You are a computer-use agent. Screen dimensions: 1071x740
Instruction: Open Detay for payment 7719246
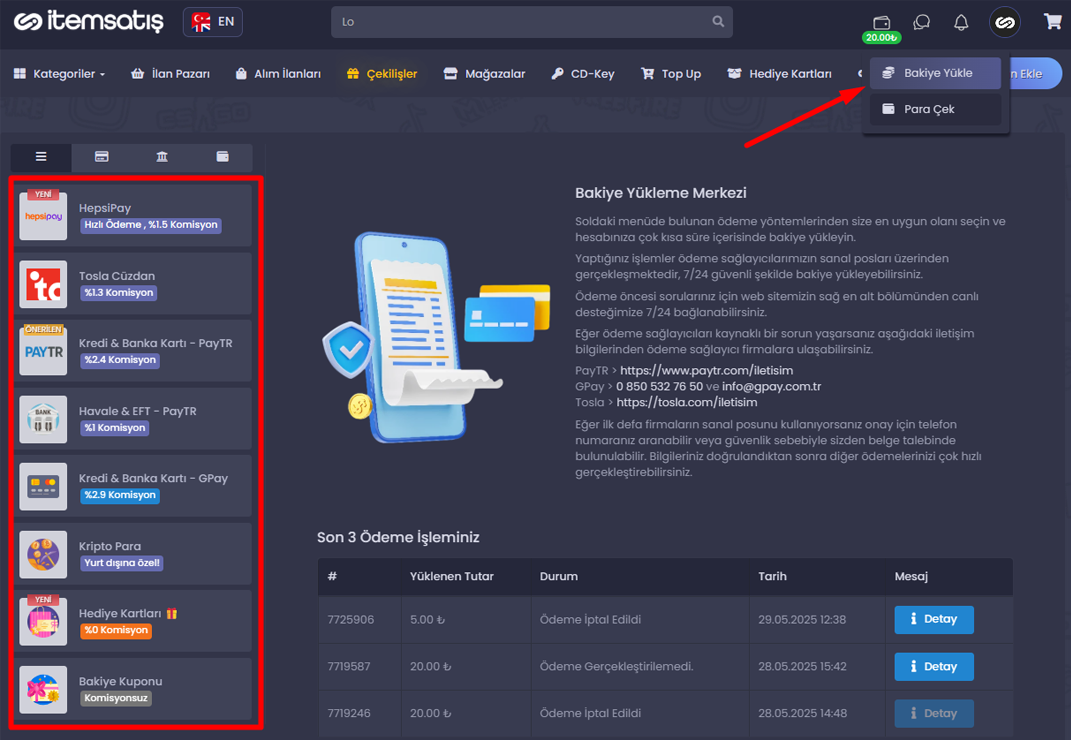click(x=934, y=713)
